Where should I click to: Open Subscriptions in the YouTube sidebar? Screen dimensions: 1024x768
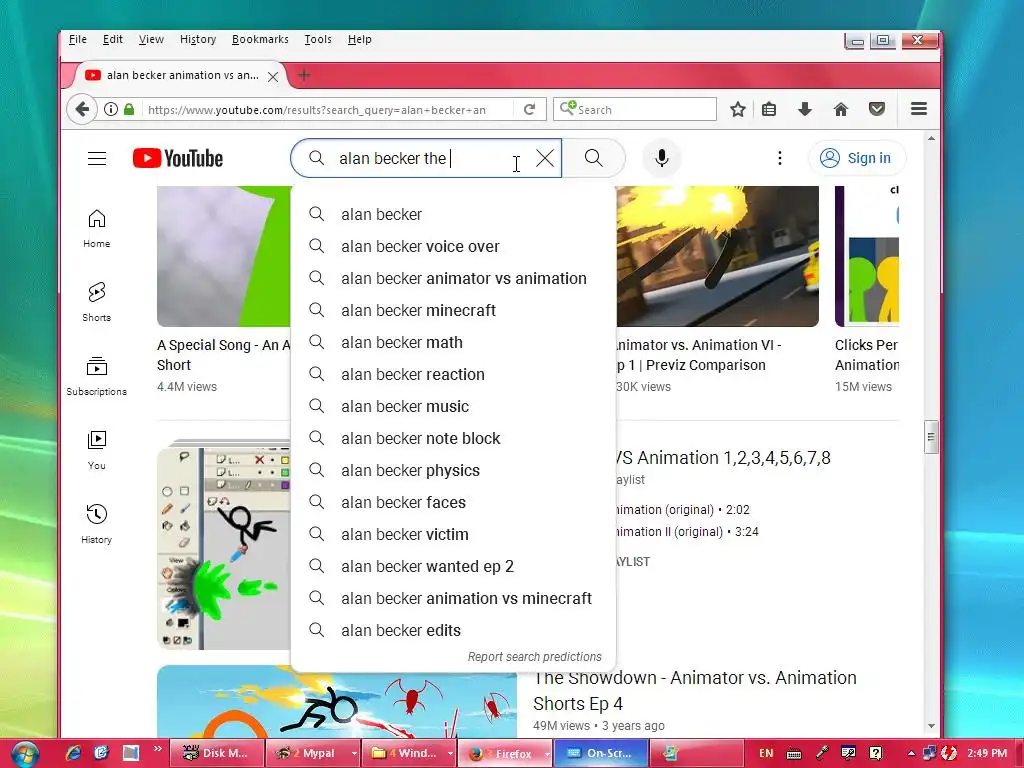[x=97, y=377]
